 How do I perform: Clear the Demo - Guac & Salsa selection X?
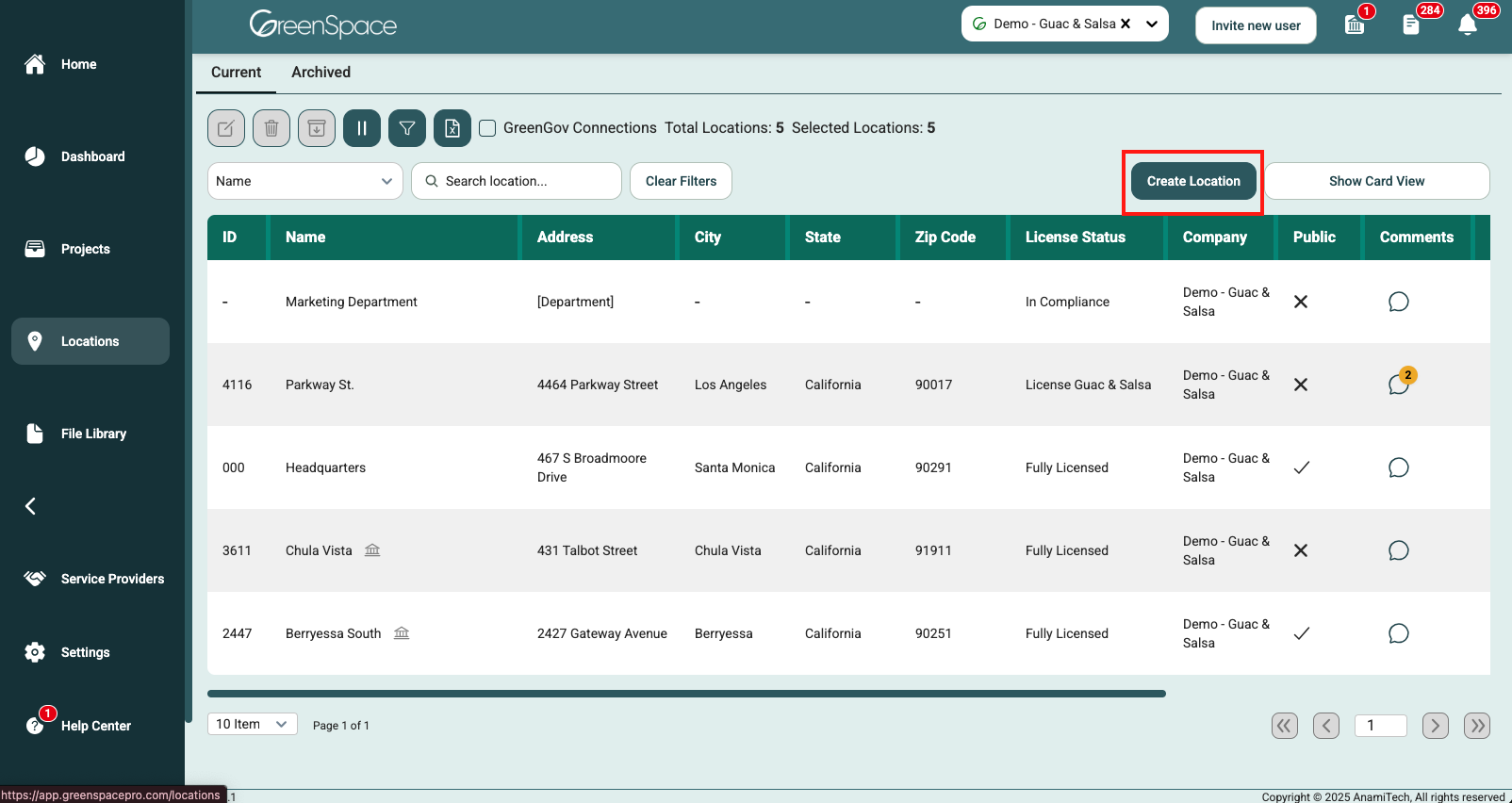tap(1126, 24)
